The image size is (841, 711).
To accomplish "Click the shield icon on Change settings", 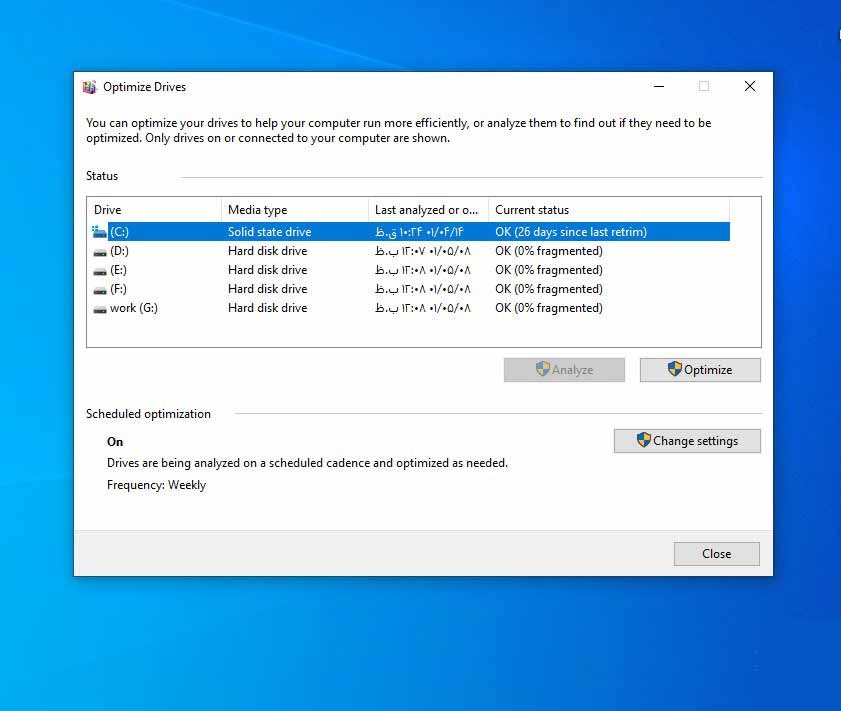I will 644,441.
